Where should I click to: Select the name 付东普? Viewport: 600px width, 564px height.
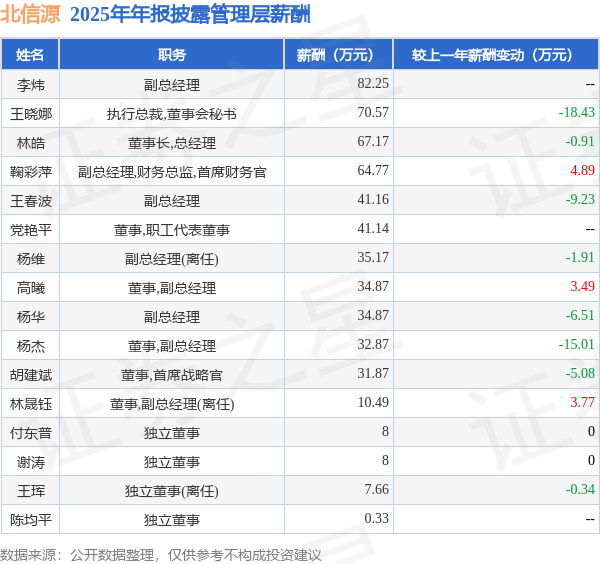point(31,433)
